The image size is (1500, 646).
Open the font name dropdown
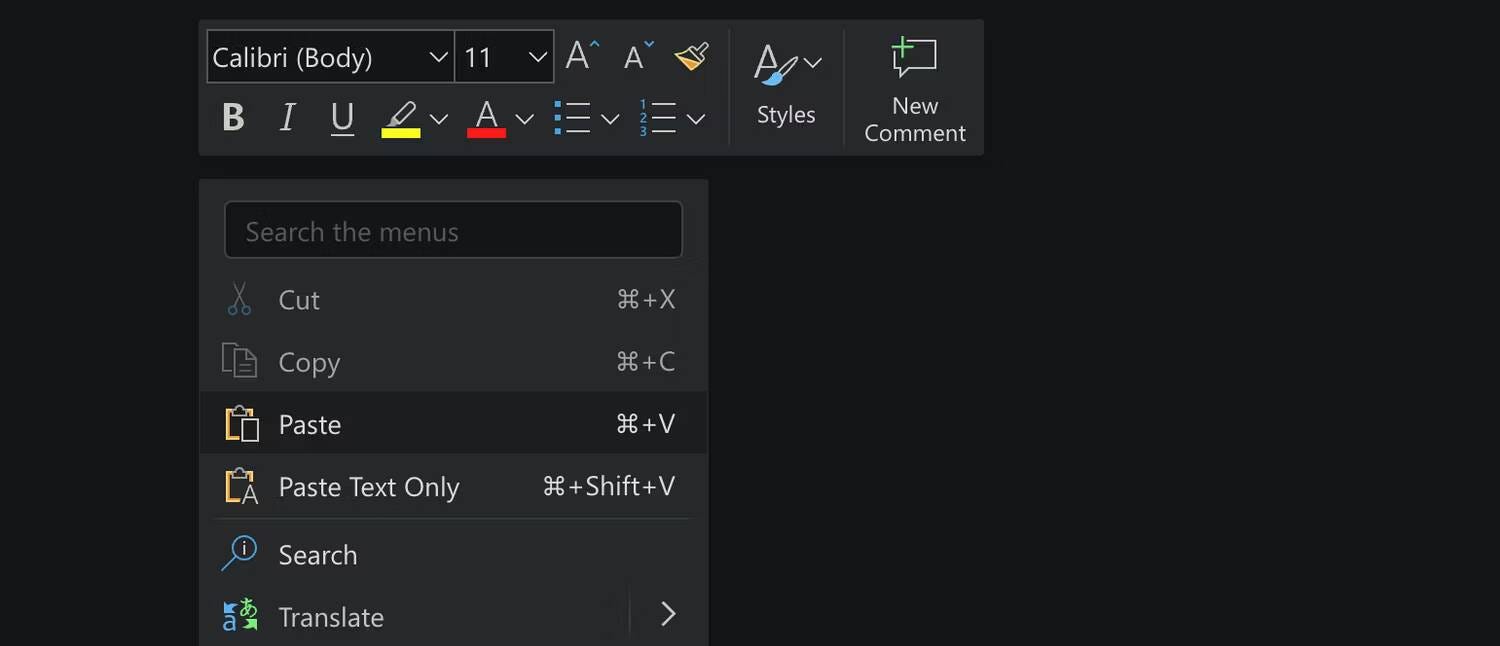click(438, 56)
